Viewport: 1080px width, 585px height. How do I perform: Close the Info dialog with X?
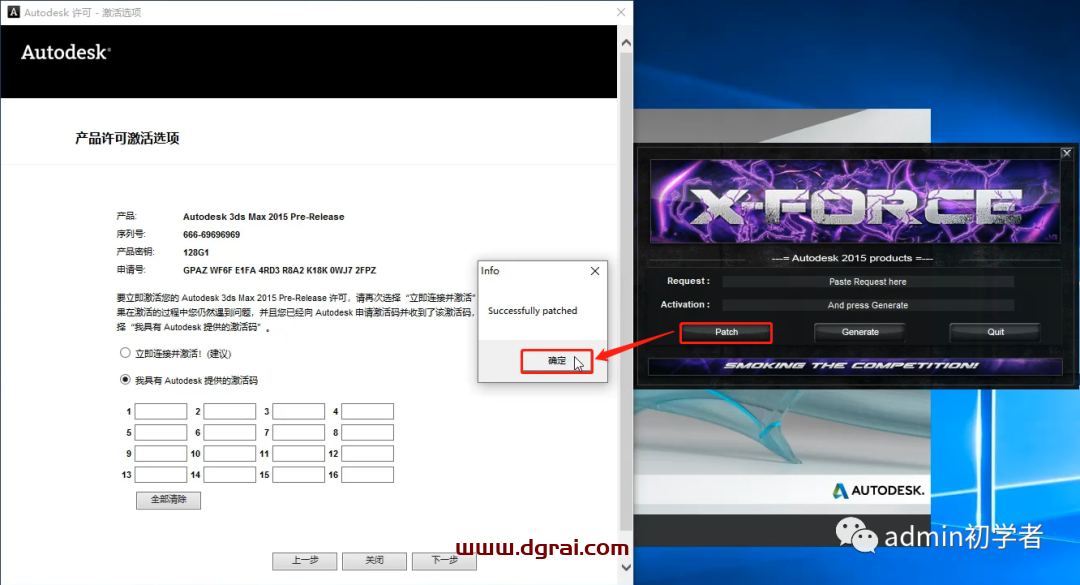click(595, 271)
